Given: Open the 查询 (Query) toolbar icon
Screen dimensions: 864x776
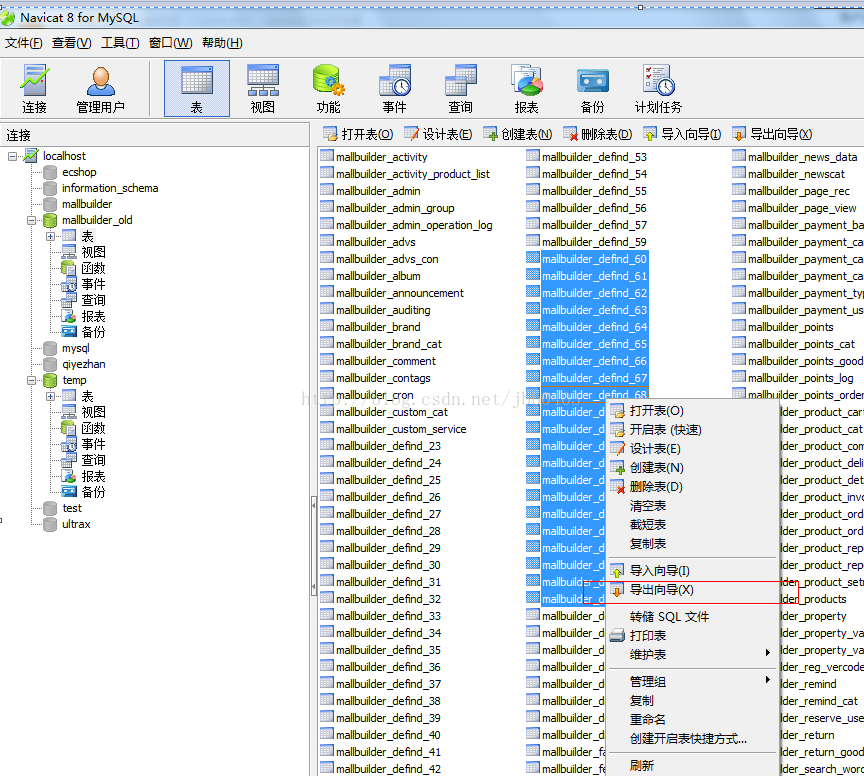Looking at the screenshot, I should point(461,89).
